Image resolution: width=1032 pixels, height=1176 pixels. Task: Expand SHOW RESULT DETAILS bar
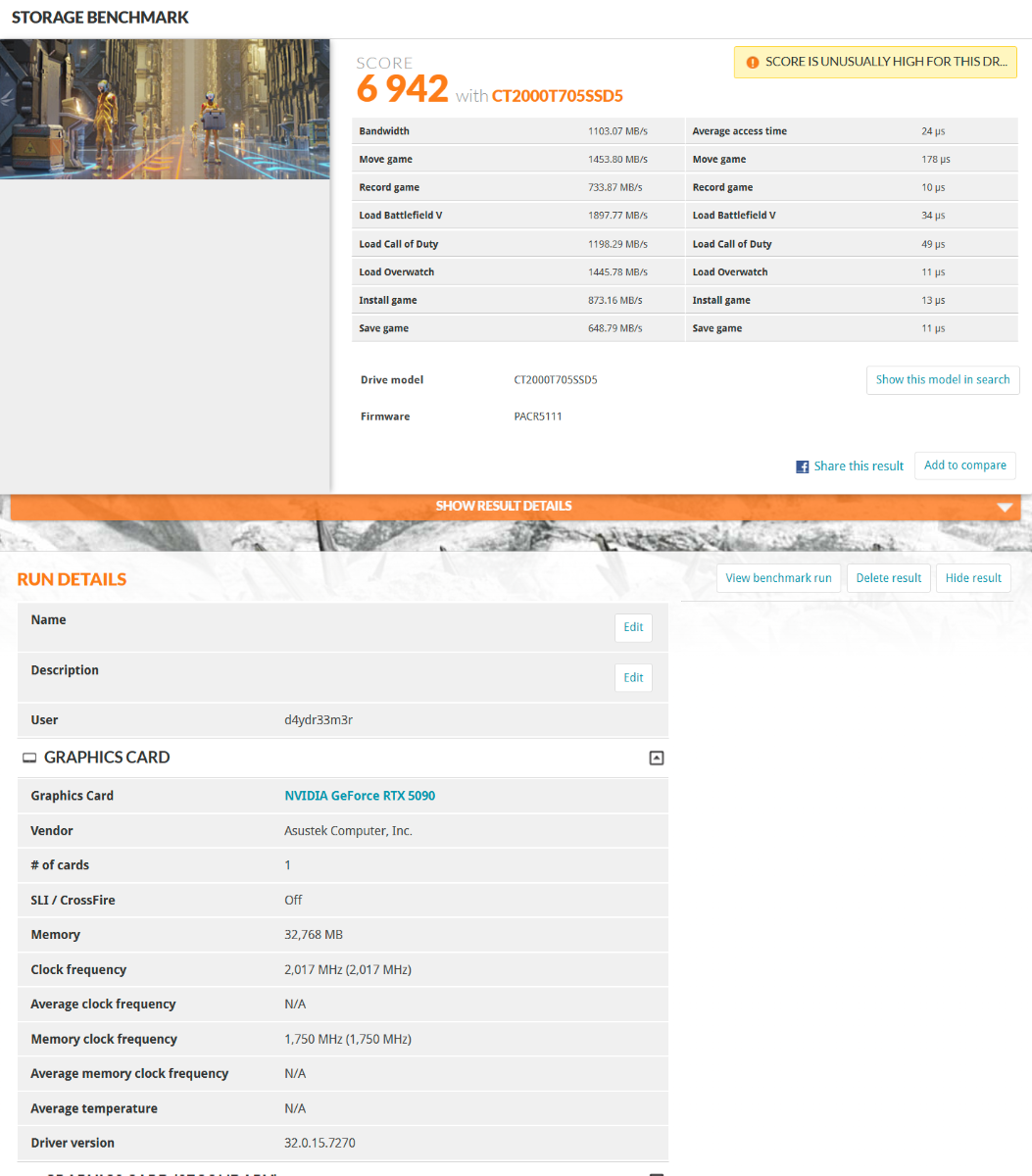pos(516,506)
